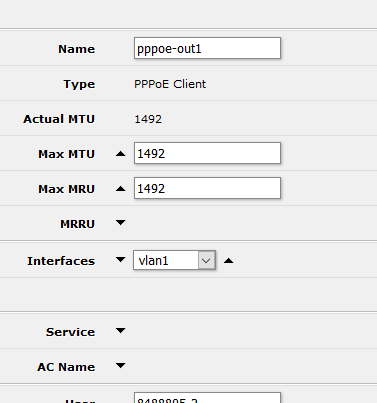Click the Max MRU input field
The image size is (377, 403).
(207, 188)
